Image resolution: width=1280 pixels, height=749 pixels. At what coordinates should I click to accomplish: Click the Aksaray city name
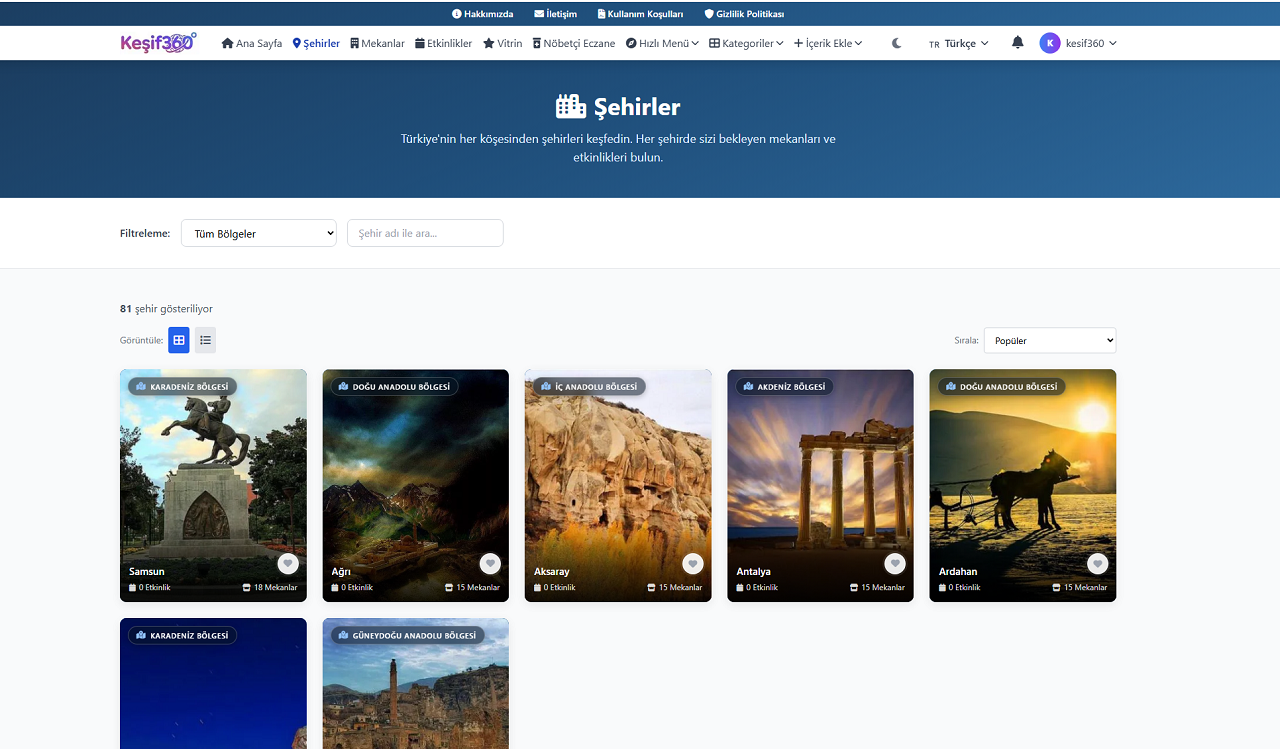552,572
